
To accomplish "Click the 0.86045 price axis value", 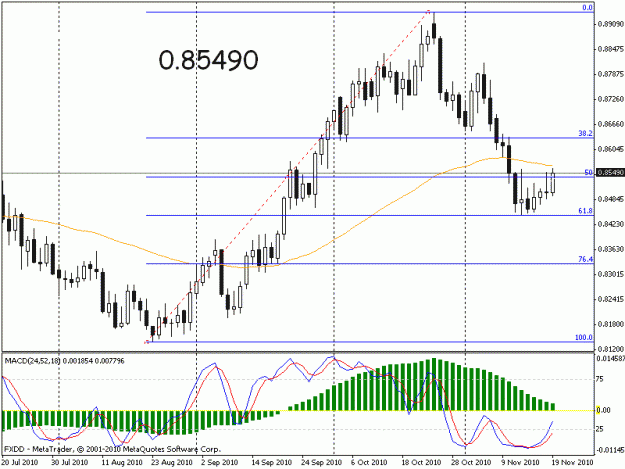I will [610, 149].
